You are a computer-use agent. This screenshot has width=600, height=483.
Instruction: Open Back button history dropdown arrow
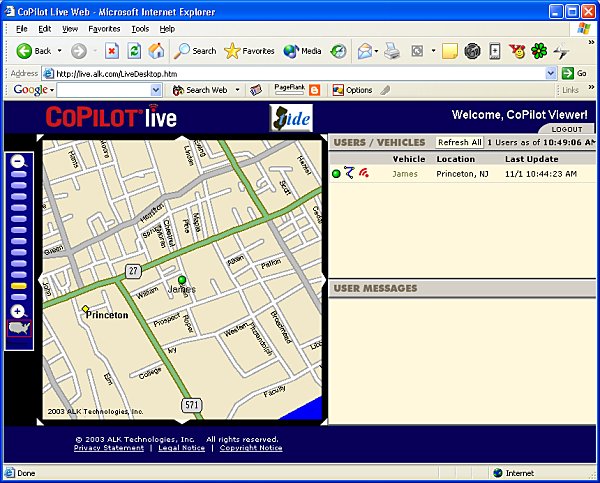pyautogui.click(x=59, y=51)
